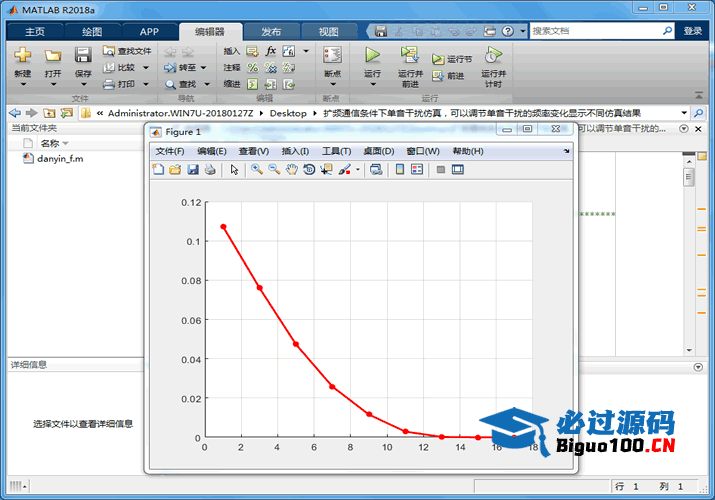
Task: Switch to the Home (主页) tab
Action: tap(35, 31)
